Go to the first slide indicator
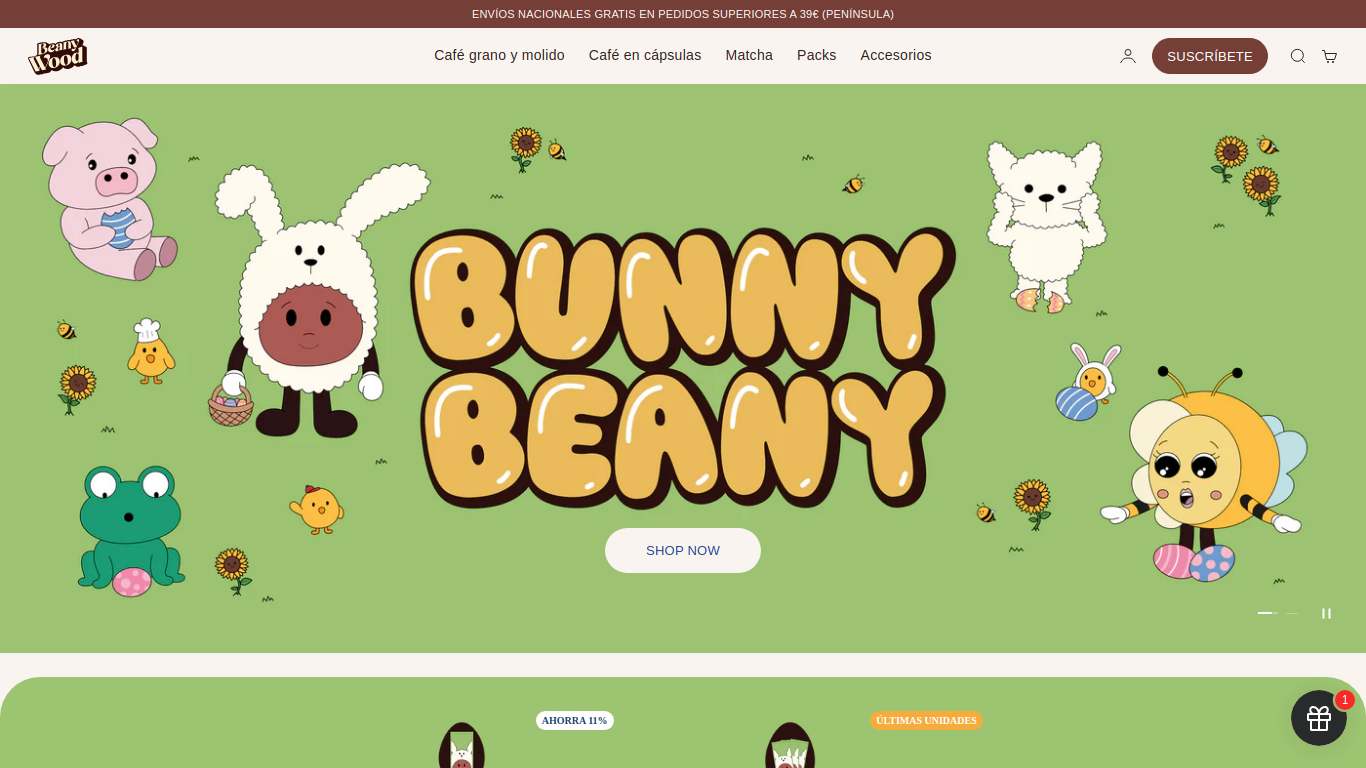 click(1267, 613)
